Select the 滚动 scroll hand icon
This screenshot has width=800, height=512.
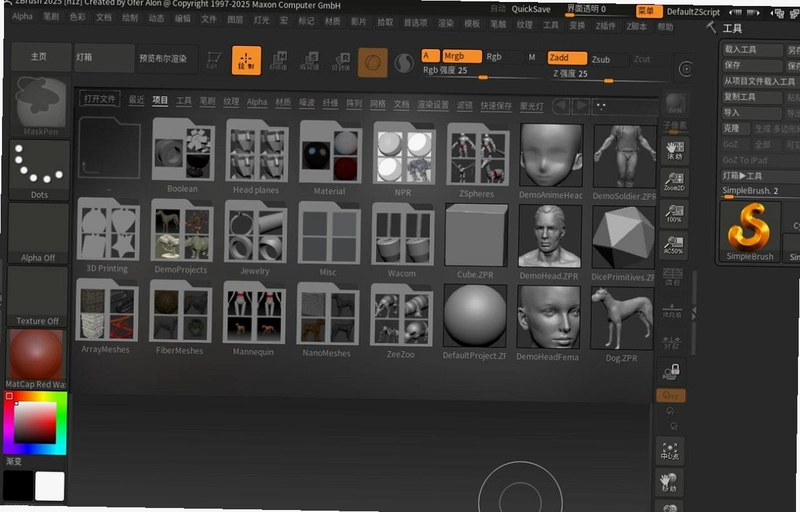[x=674, y=150]
